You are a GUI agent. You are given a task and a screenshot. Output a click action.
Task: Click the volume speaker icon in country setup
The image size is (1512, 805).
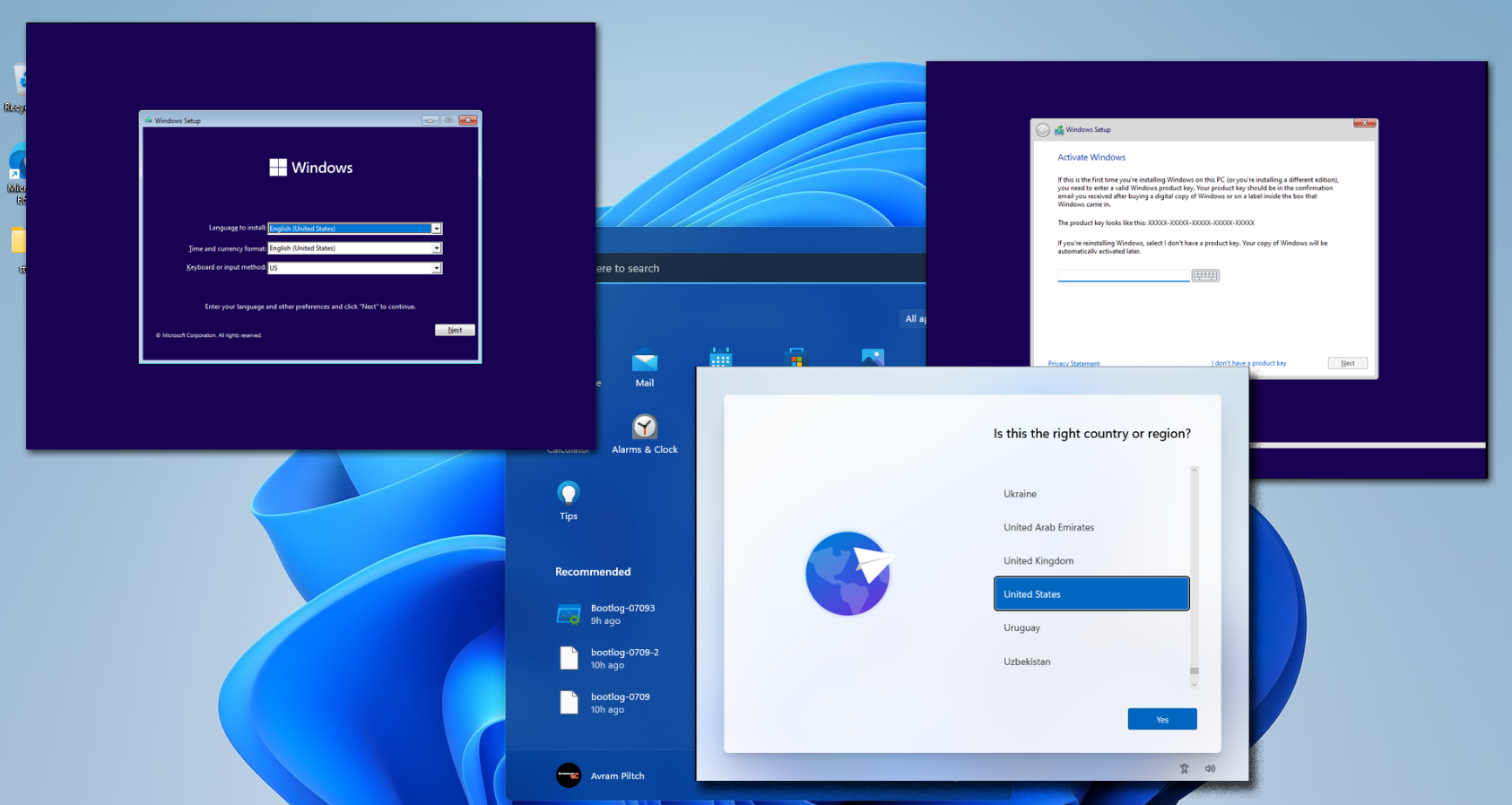coord(1210,768)
